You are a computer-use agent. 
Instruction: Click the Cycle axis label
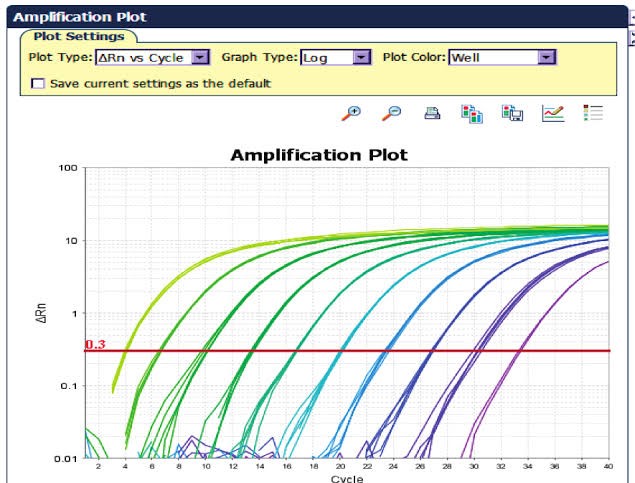point(347,479)
